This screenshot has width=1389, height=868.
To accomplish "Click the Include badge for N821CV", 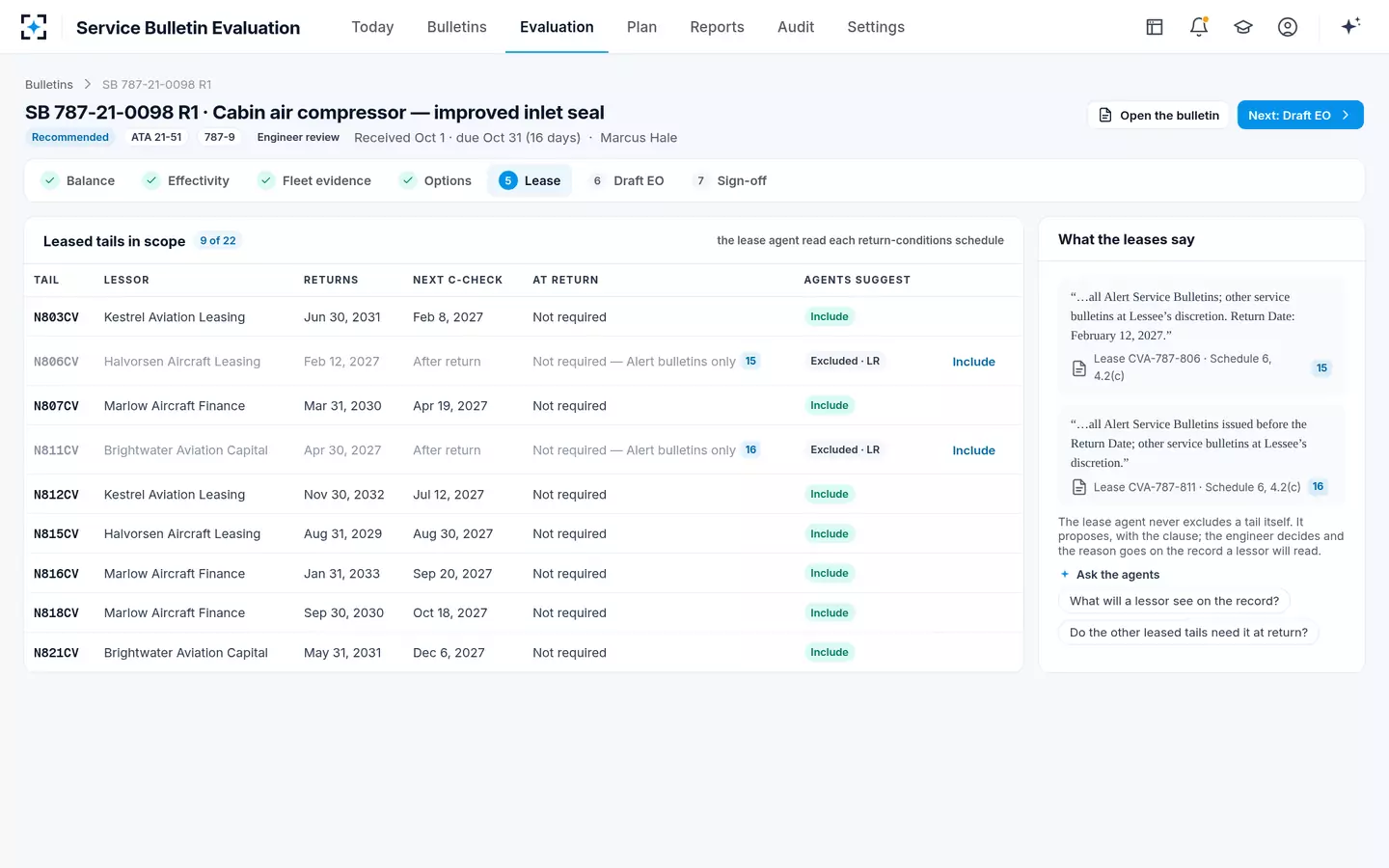I will coord(830,652).
